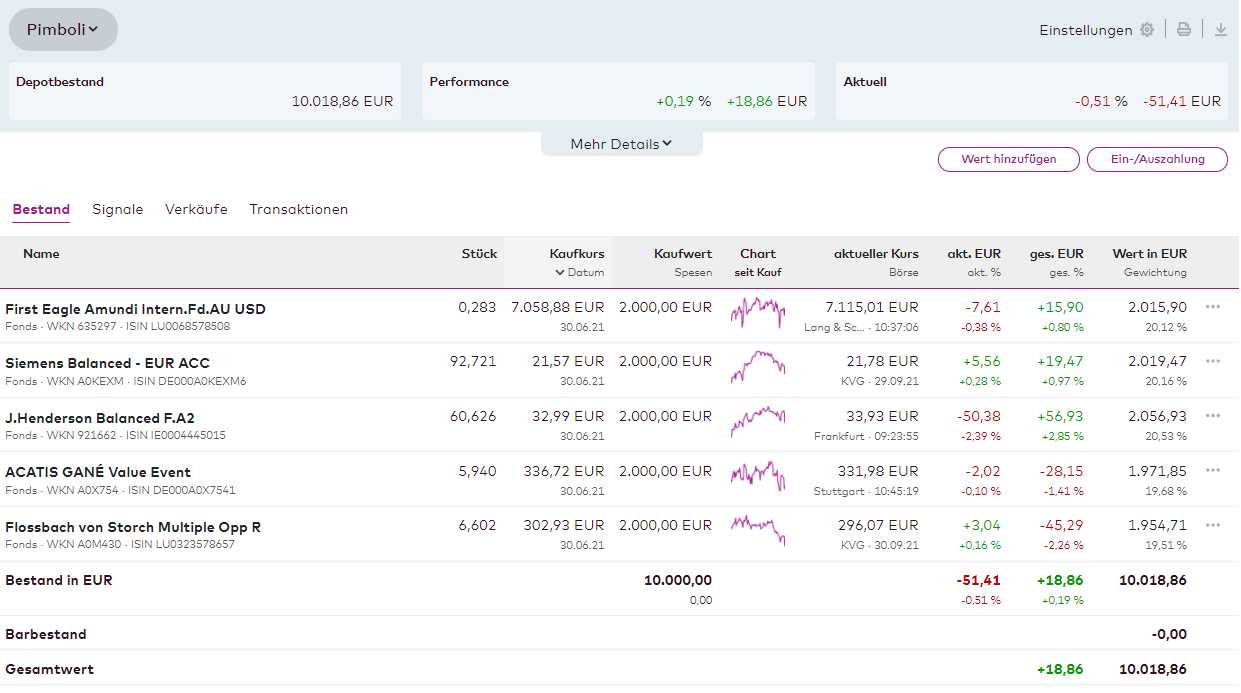This screenshot has height=693, width=1241.
Task: Click the print icon
Action: tap(1184, 30)
